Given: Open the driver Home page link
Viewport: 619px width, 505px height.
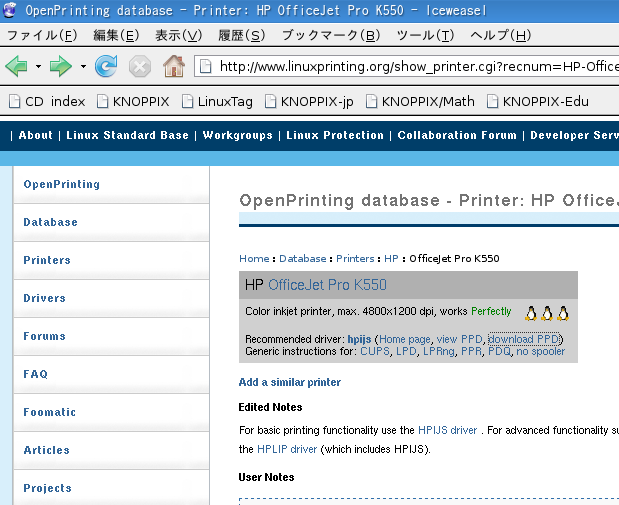Looking at the screenshot, I should 405,339.
